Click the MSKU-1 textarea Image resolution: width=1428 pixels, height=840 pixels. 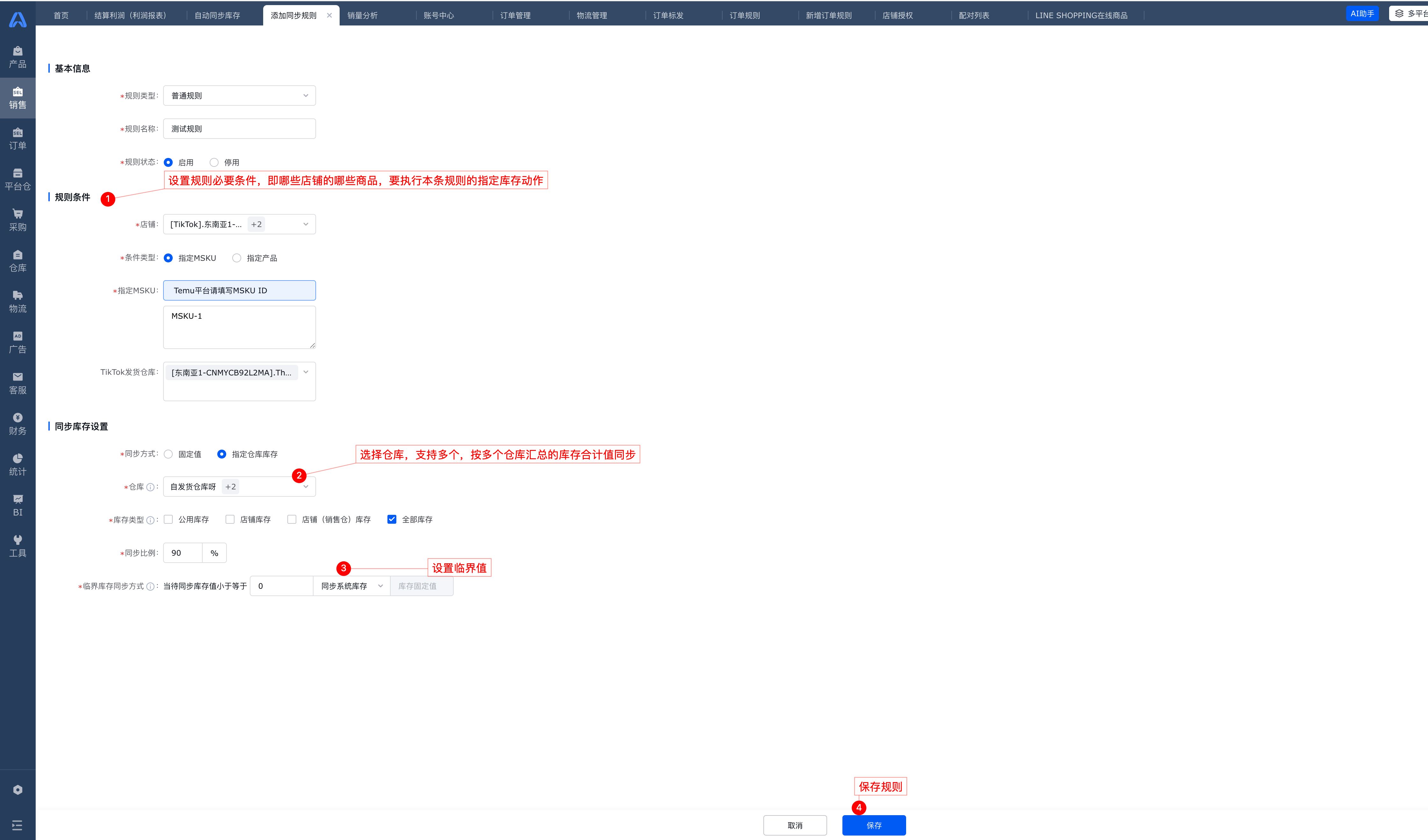[x=239, y=327]
